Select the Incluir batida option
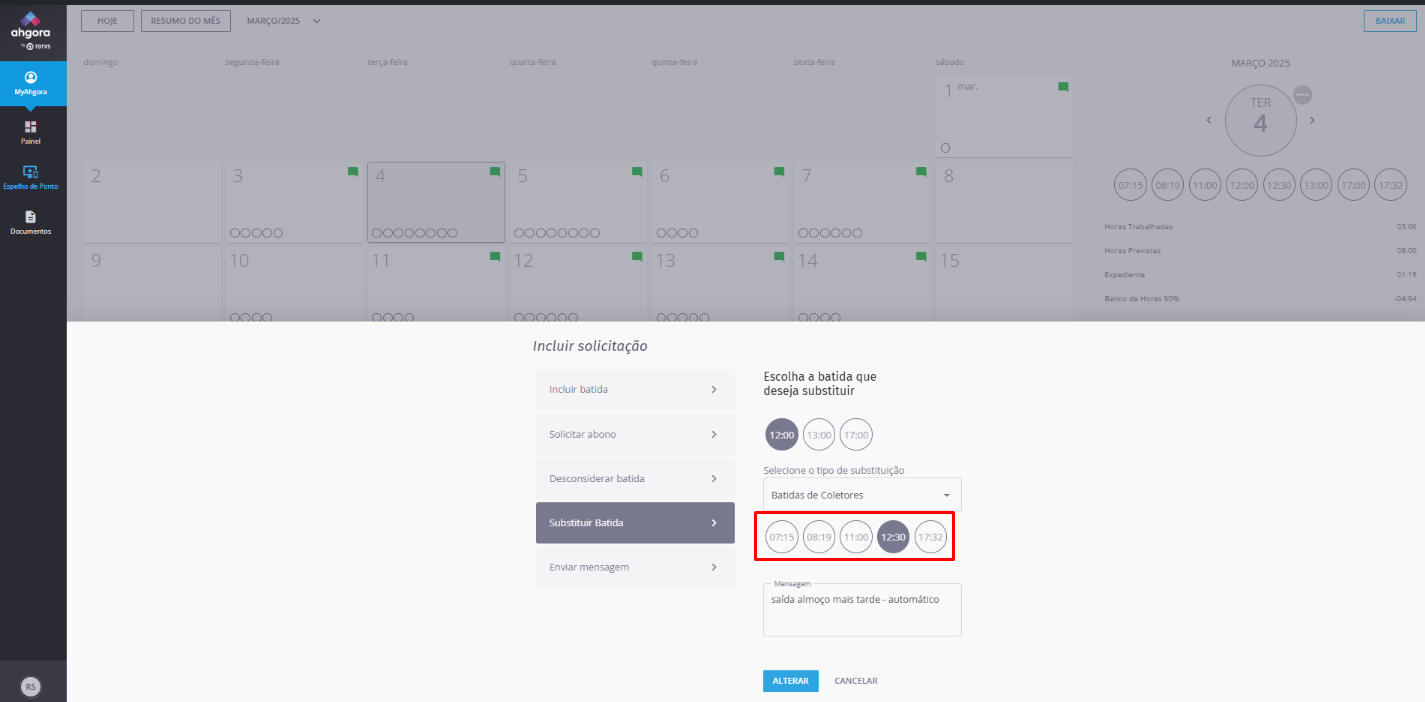Viewport: 1425px width, 702px height. (635, 390)
